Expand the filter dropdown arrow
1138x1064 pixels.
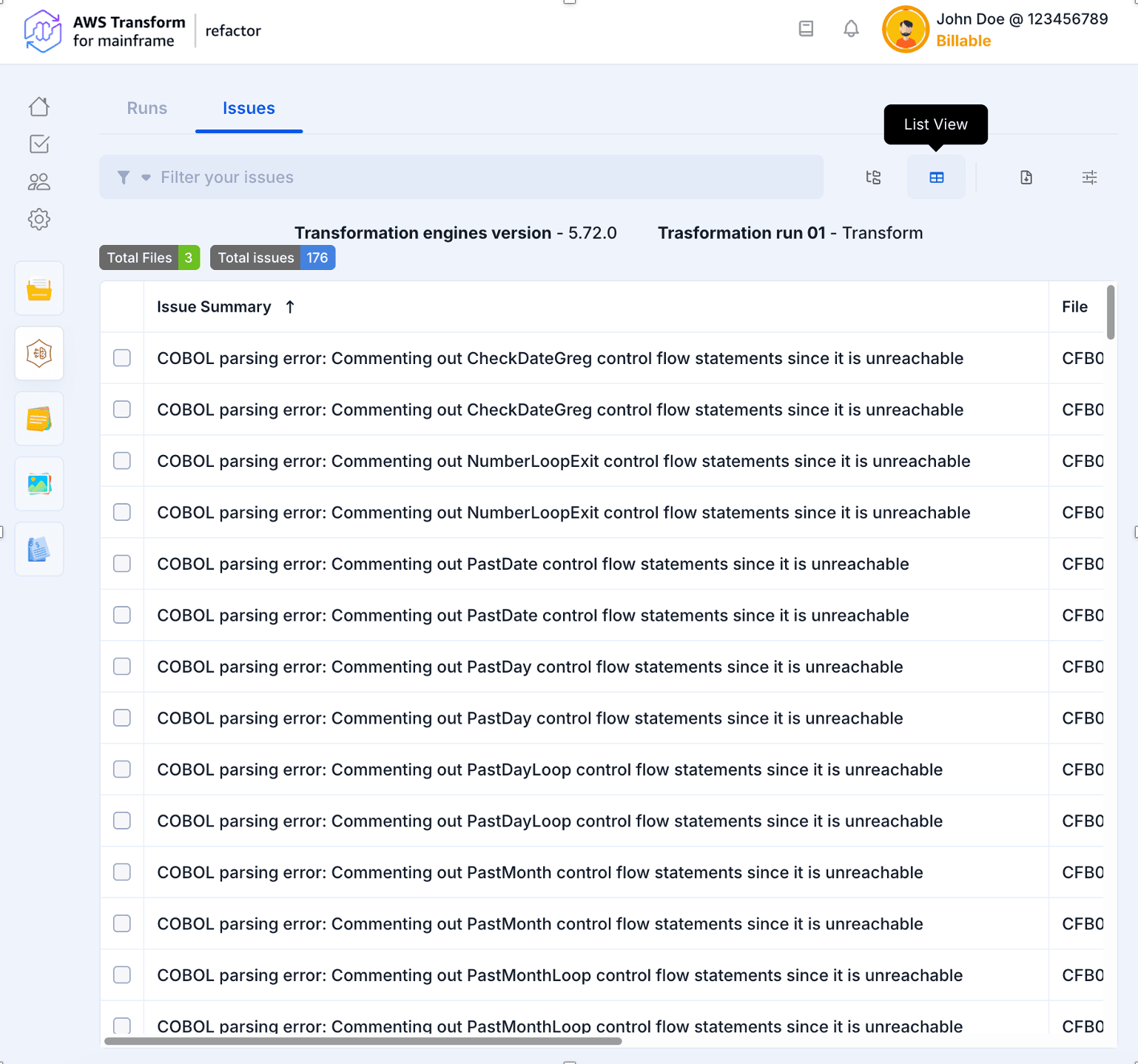(146, 178)
